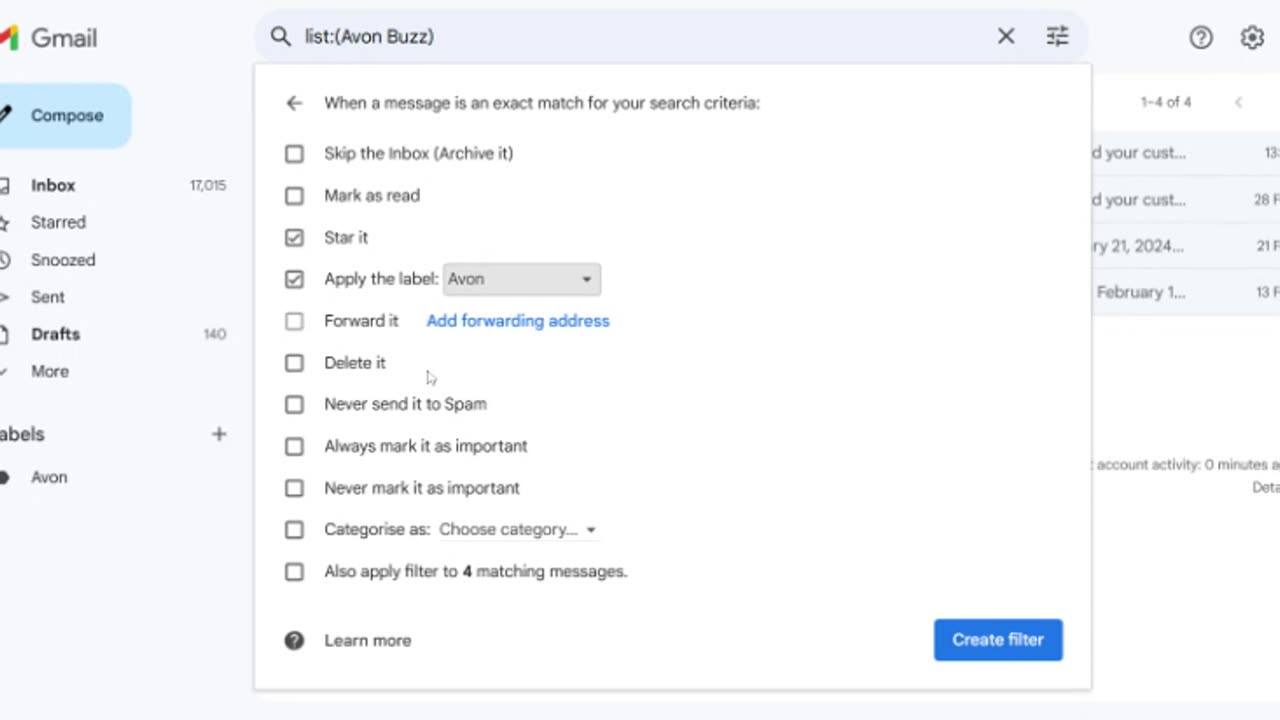The width and height of the screenshot is (1280, 720).
Task: Open the Starred folder
Action: coord(58,222)
